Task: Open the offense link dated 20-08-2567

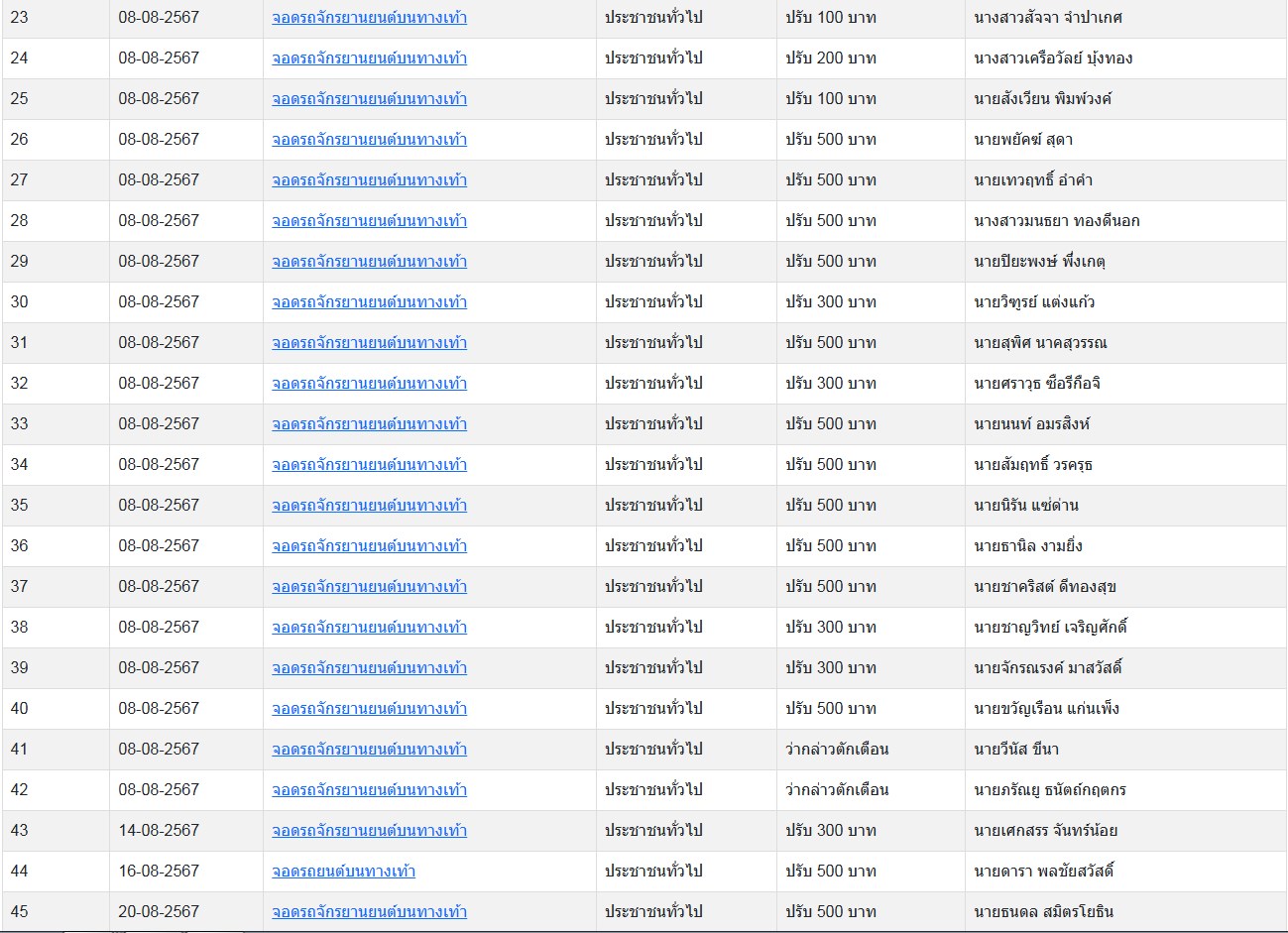Action: click(x=369, y=912)
